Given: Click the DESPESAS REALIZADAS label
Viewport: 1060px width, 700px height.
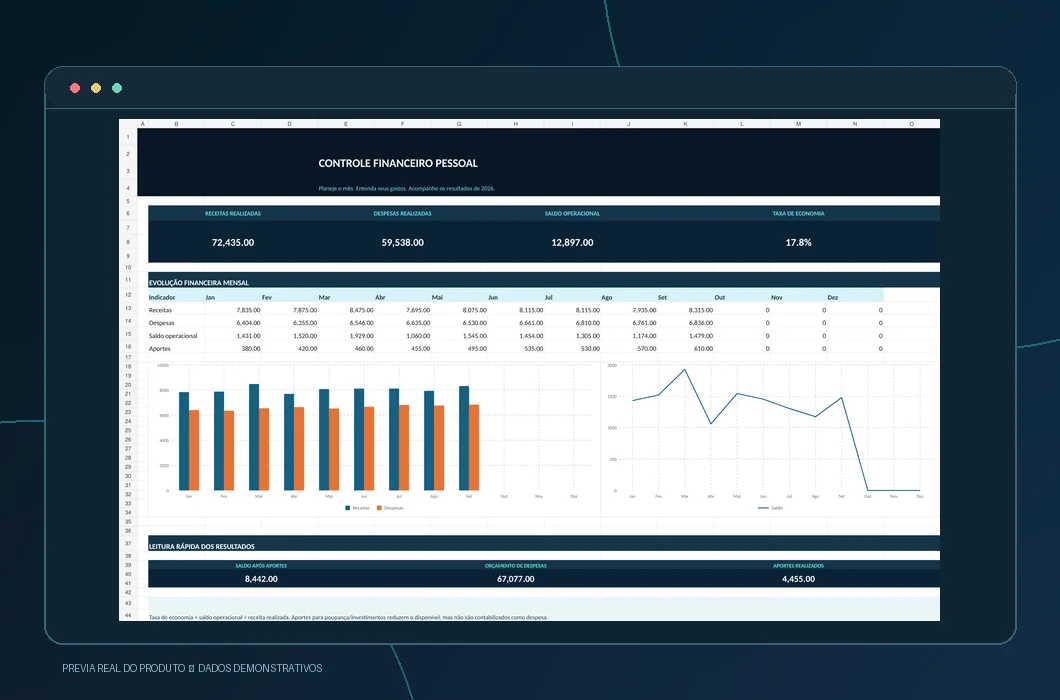Looking at the screenshot, I should coord(402,214).
